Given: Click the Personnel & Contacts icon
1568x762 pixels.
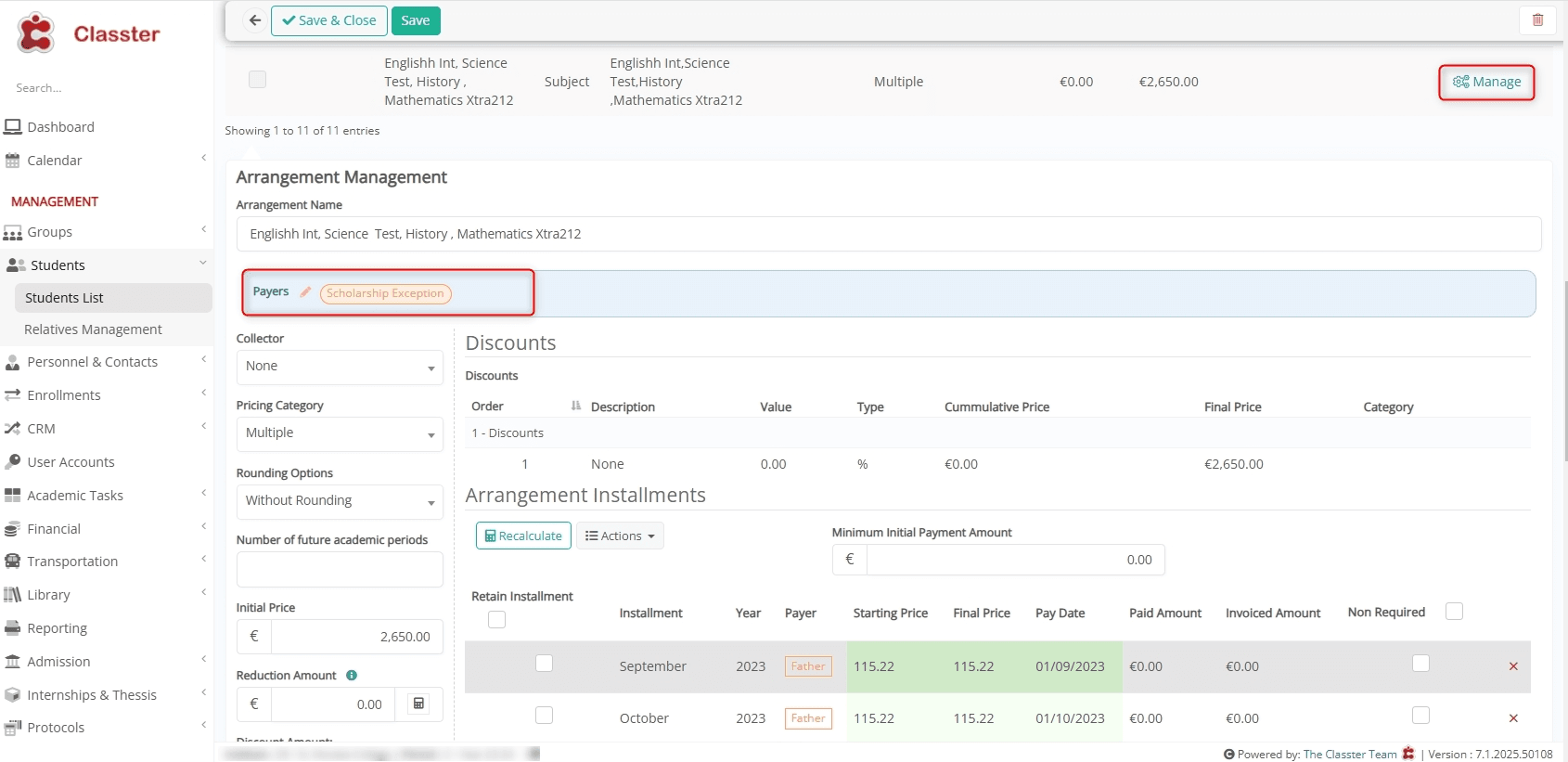Looking at the screenshot, I should pos(13,362).
